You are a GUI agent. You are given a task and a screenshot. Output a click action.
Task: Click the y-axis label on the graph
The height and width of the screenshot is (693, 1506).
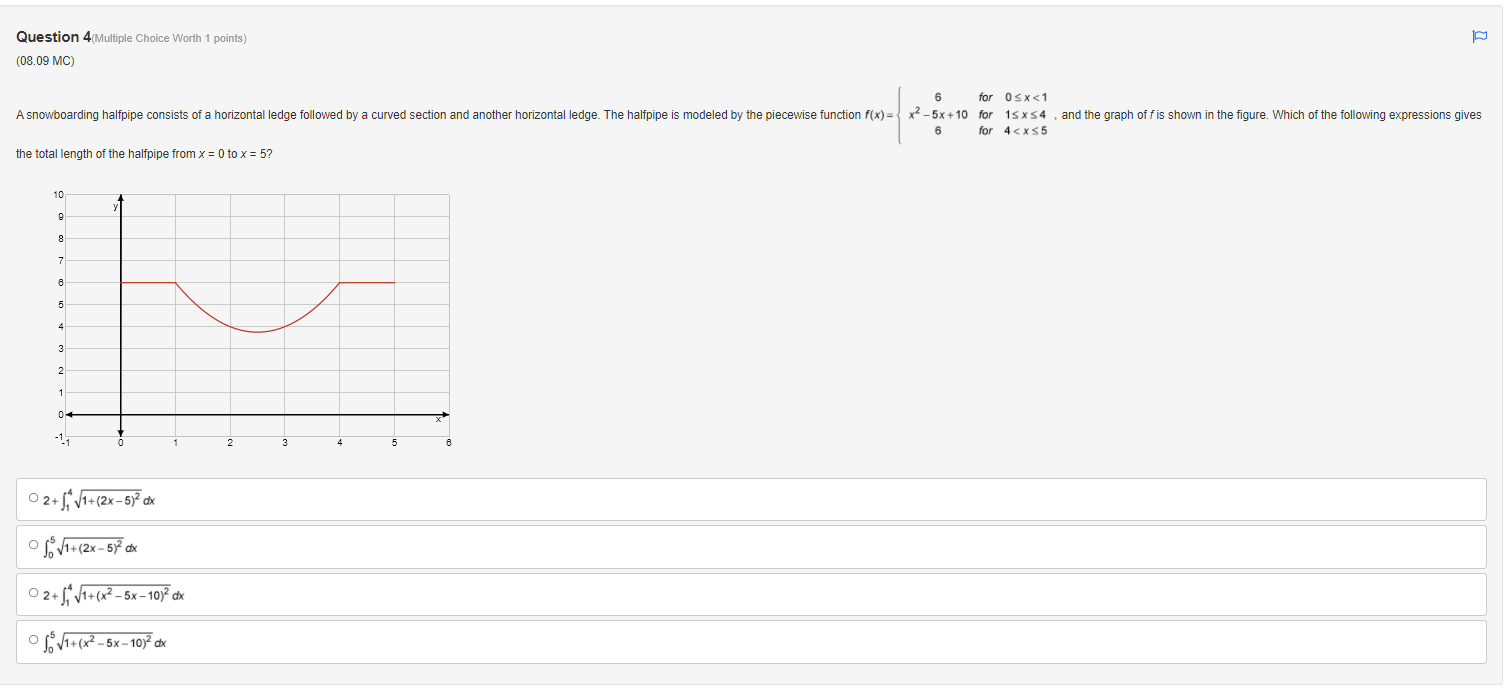[x=115, y=205]
